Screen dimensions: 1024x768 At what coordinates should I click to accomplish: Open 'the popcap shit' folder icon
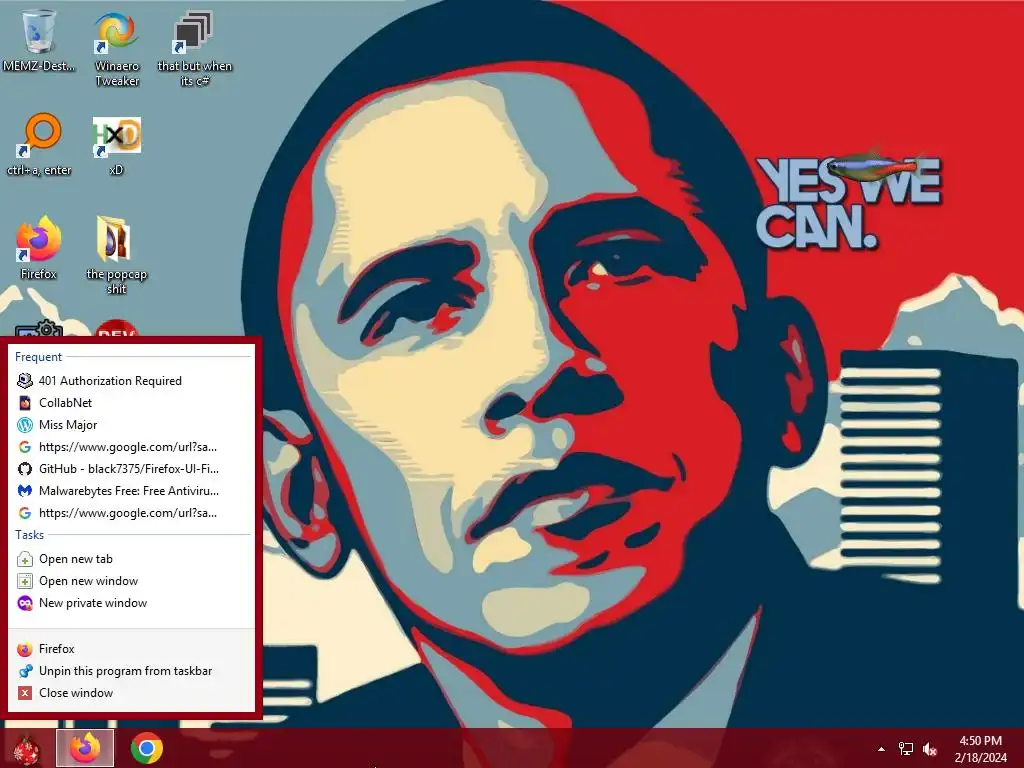pos(116,255)
